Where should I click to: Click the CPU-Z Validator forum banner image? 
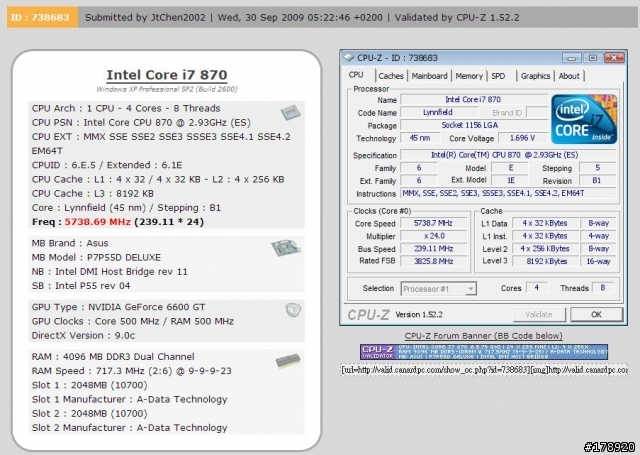coord(484,352)
